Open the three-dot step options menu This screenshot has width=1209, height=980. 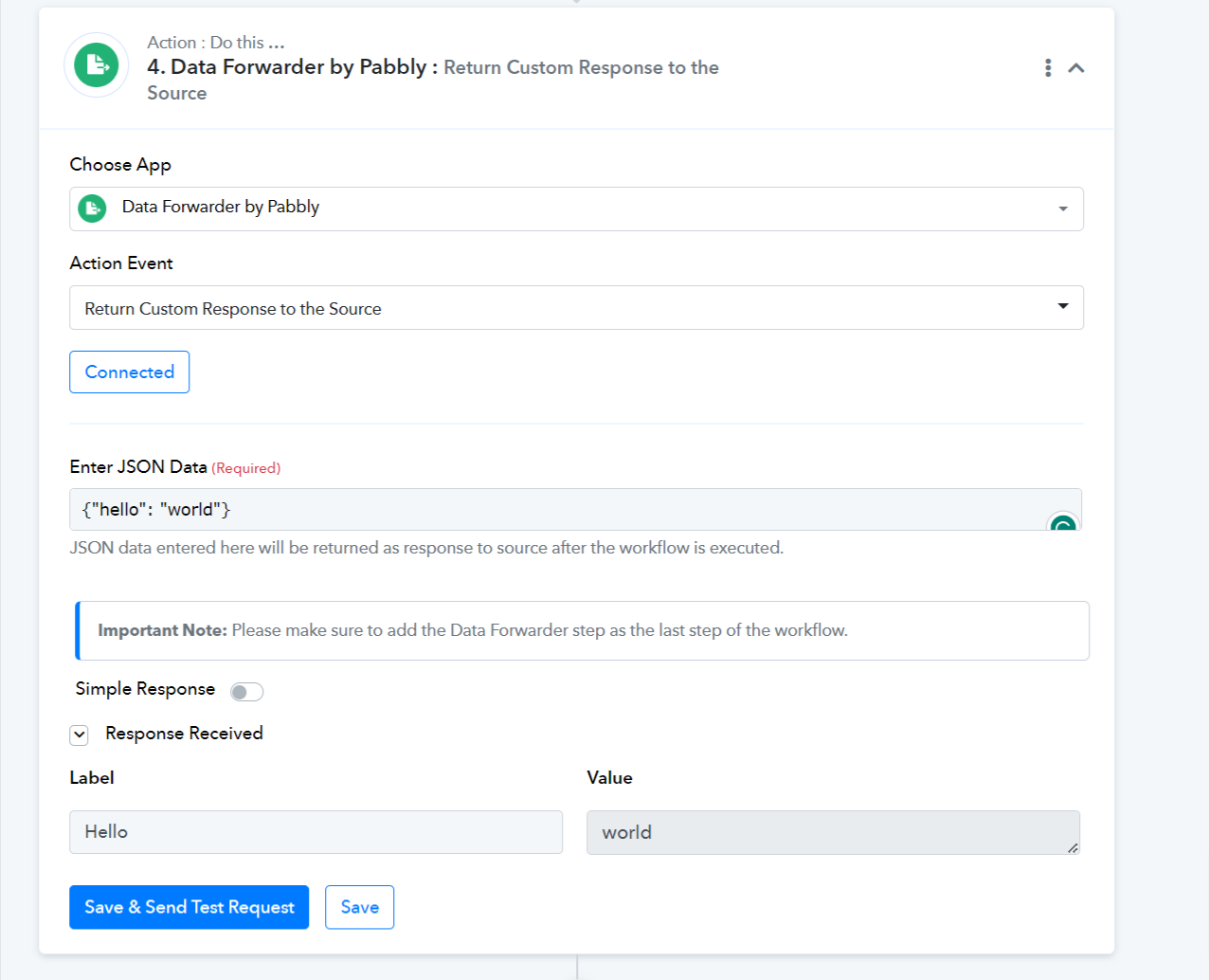[1048, 67]
